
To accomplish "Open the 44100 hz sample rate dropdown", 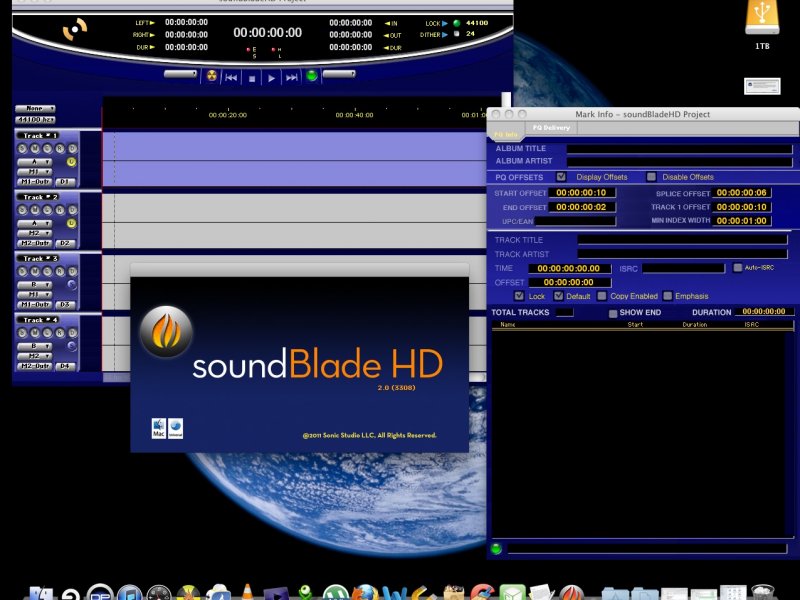I will (35, 119).
